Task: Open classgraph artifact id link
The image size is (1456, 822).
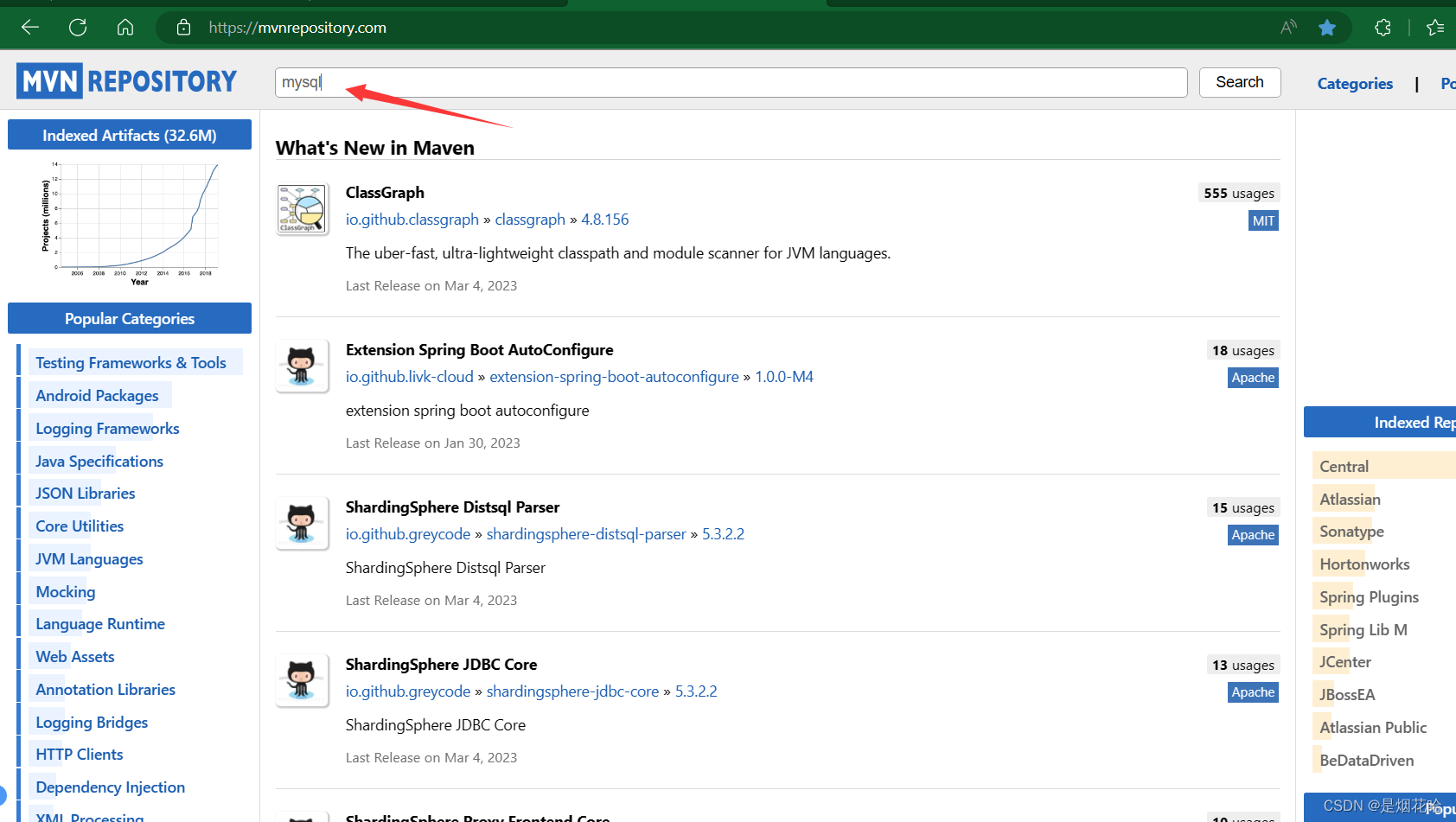Action: pos(530,220)
